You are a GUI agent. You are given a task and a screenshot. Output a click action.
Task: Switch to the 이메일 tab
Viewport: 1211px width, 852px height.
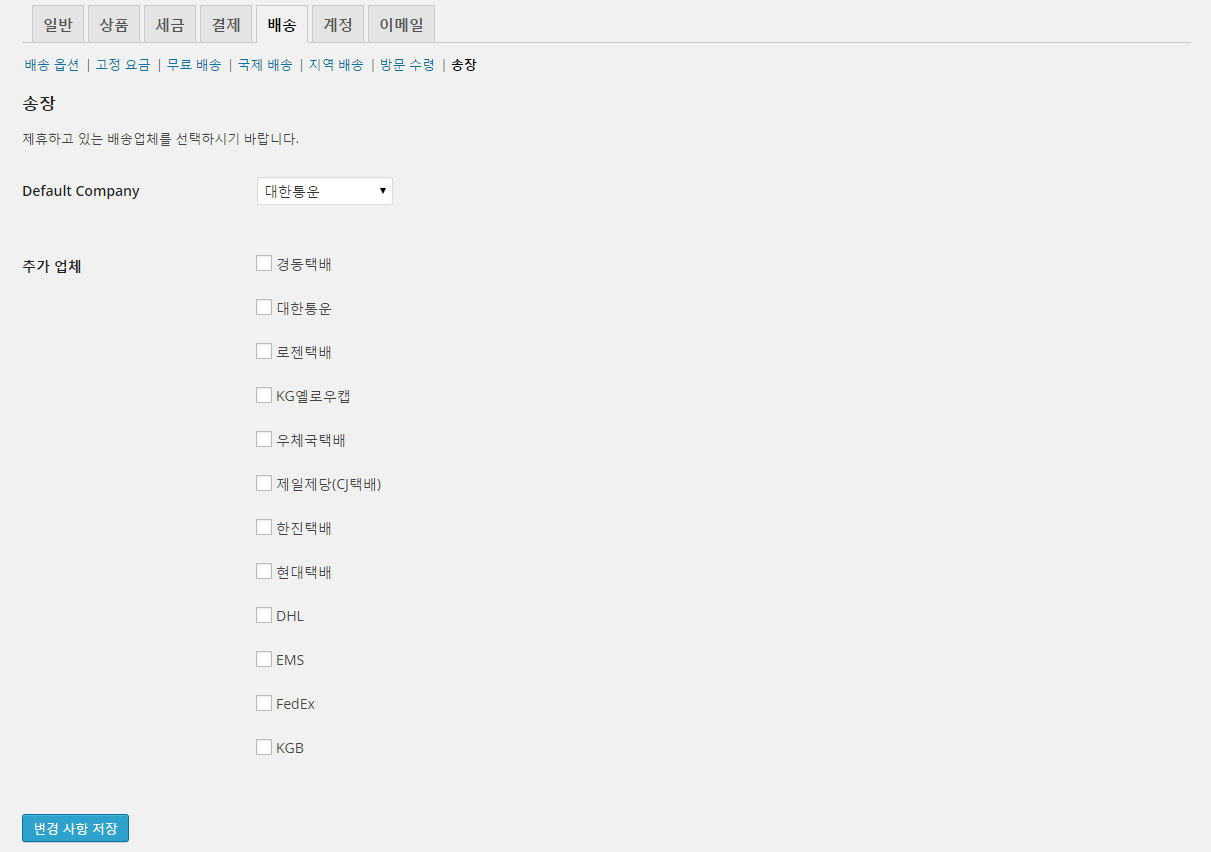click(401, 25)
